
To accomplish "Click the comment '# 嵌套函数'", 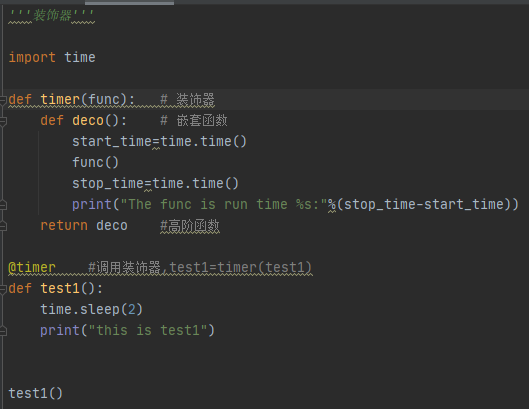I will 194,120.
